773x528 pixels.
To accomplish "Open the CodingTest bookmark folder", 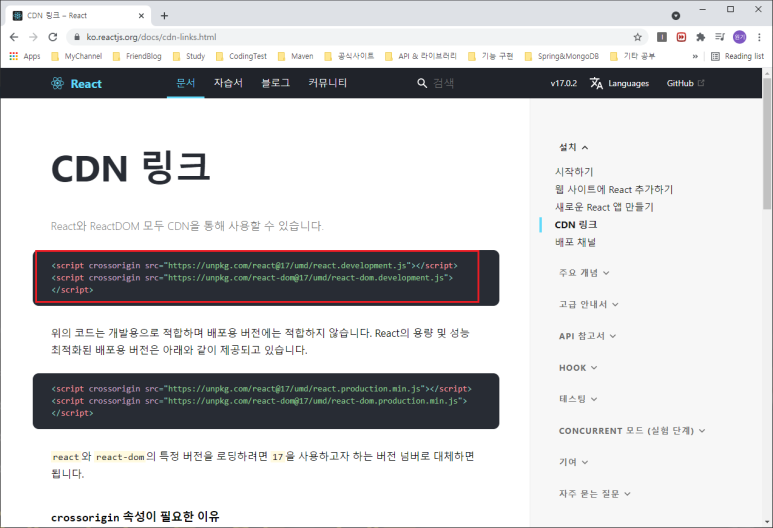I will pos(242,56).
